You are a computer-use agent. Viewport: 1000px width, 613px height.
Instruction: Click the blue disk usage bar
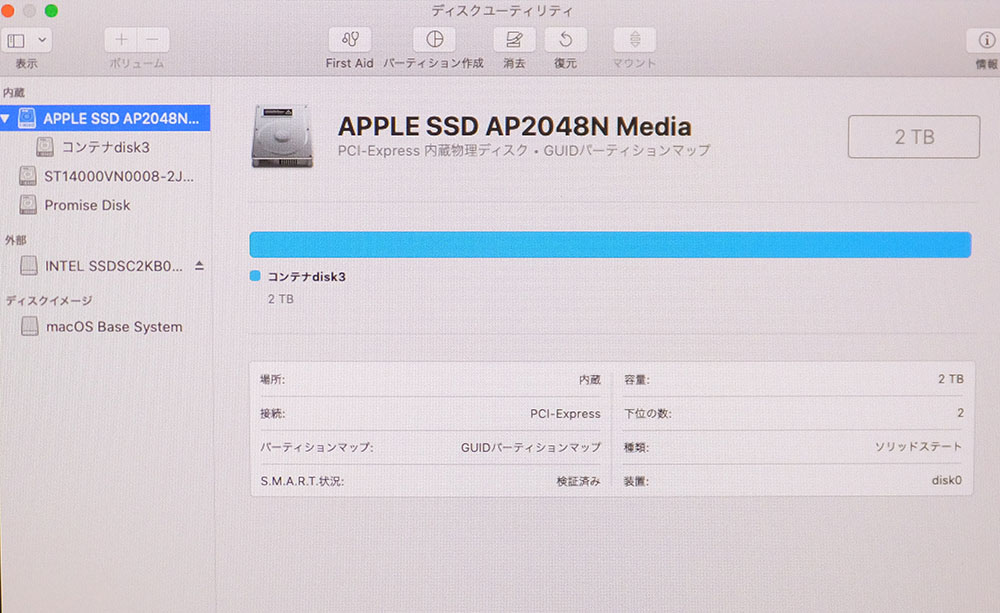pos(610,245)
